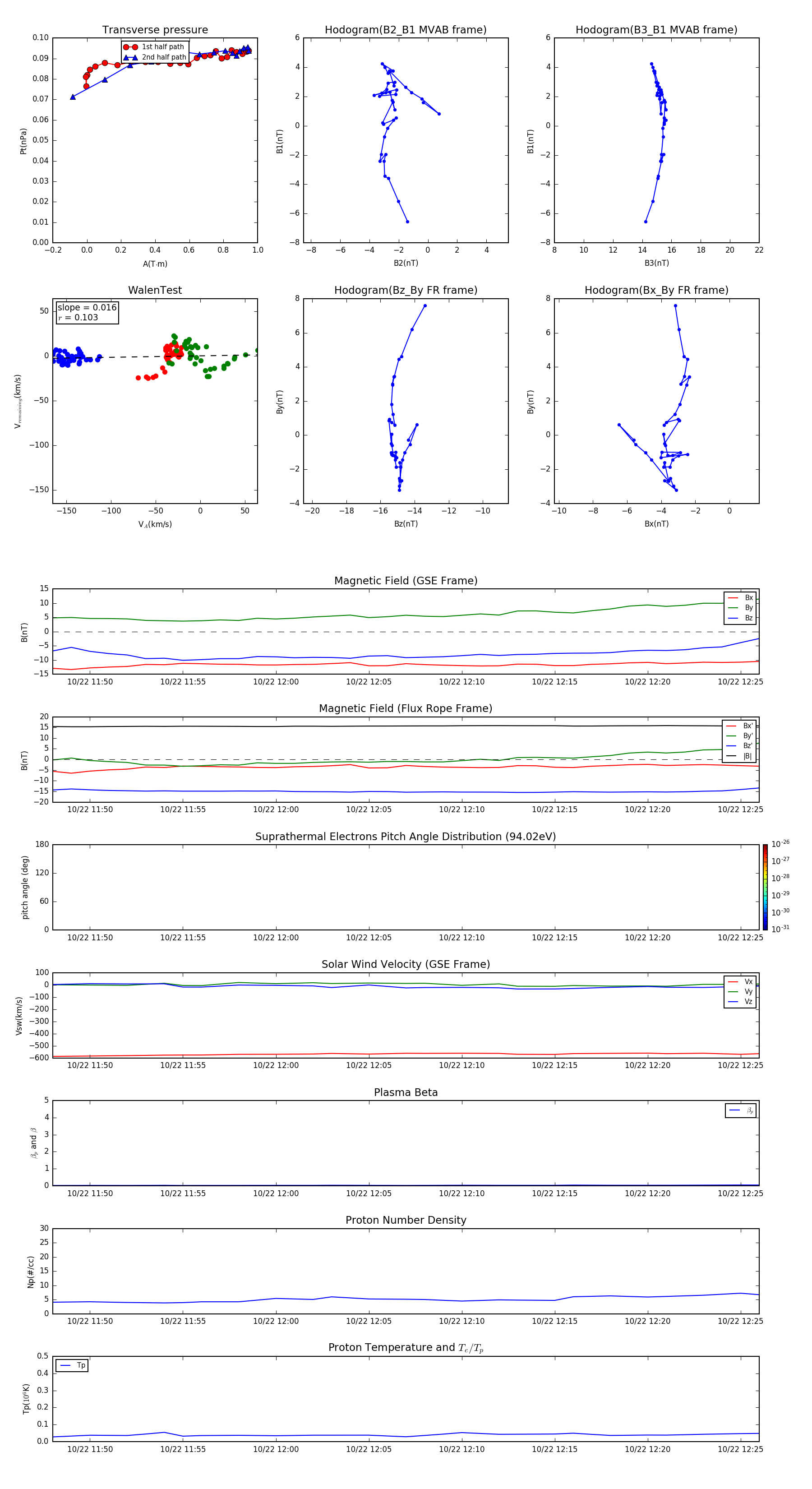Click the WalenTest plot title
The image size is (812, 1489).
point(155,290)
